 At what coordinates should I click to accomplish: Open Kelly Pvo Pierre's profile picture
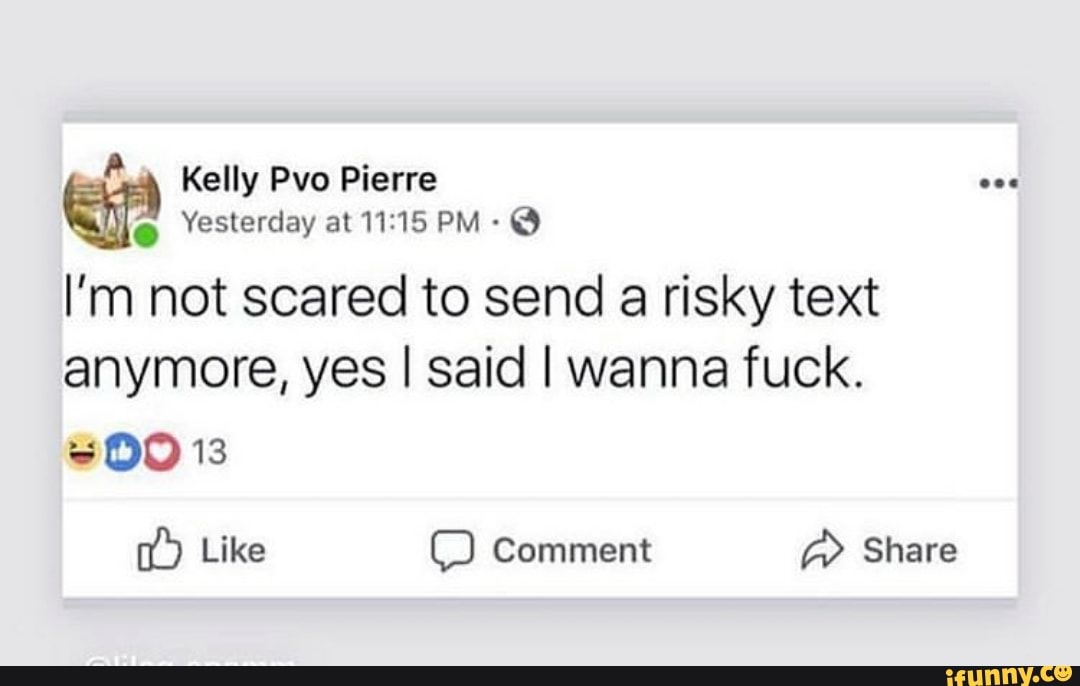coord(111,200)
